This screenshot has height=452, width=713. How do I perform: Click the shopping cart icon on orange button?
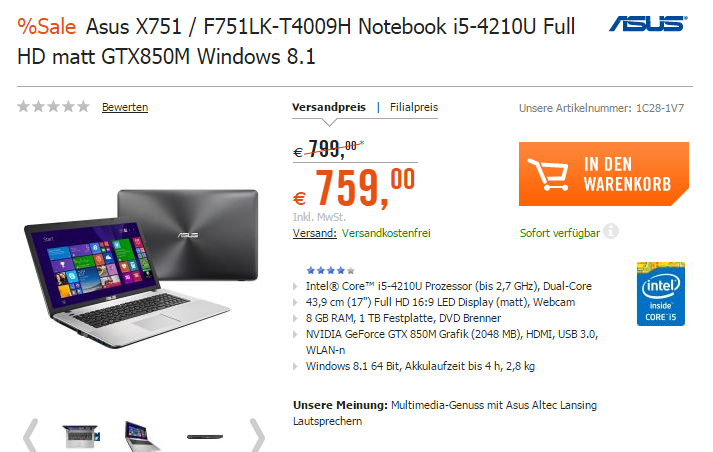coord(548,174)
